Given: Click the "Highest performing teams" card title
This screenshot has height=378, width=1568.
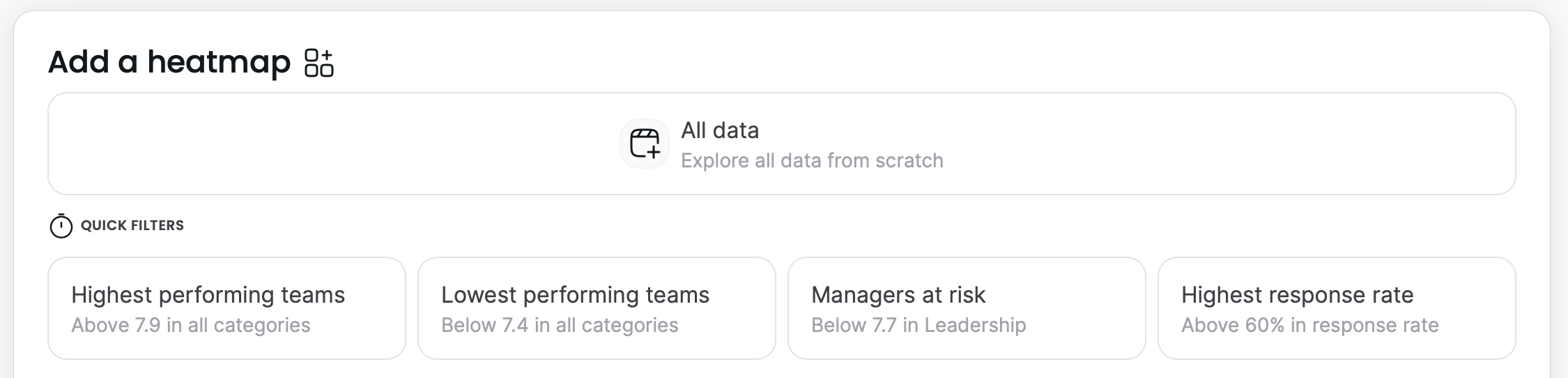Looking at the screenshot, I should coord(208,295).
